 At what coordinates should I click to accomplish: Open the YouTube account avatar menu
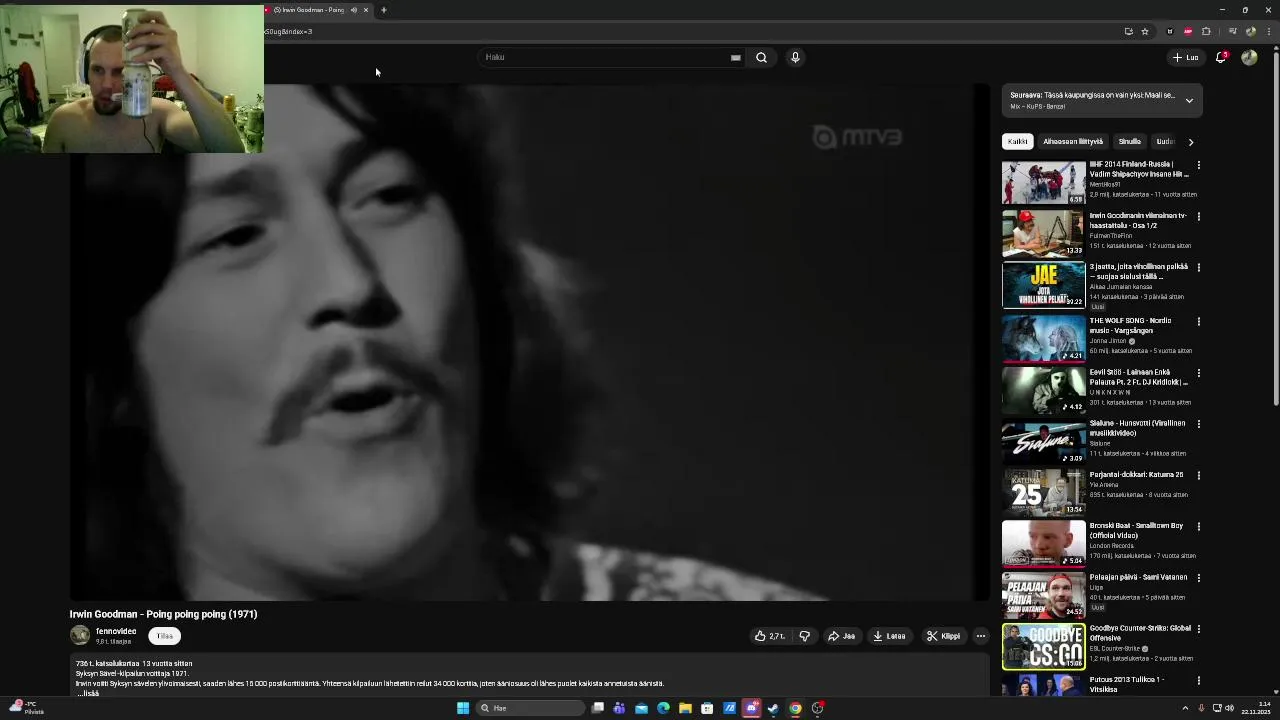coord(1249,57)
